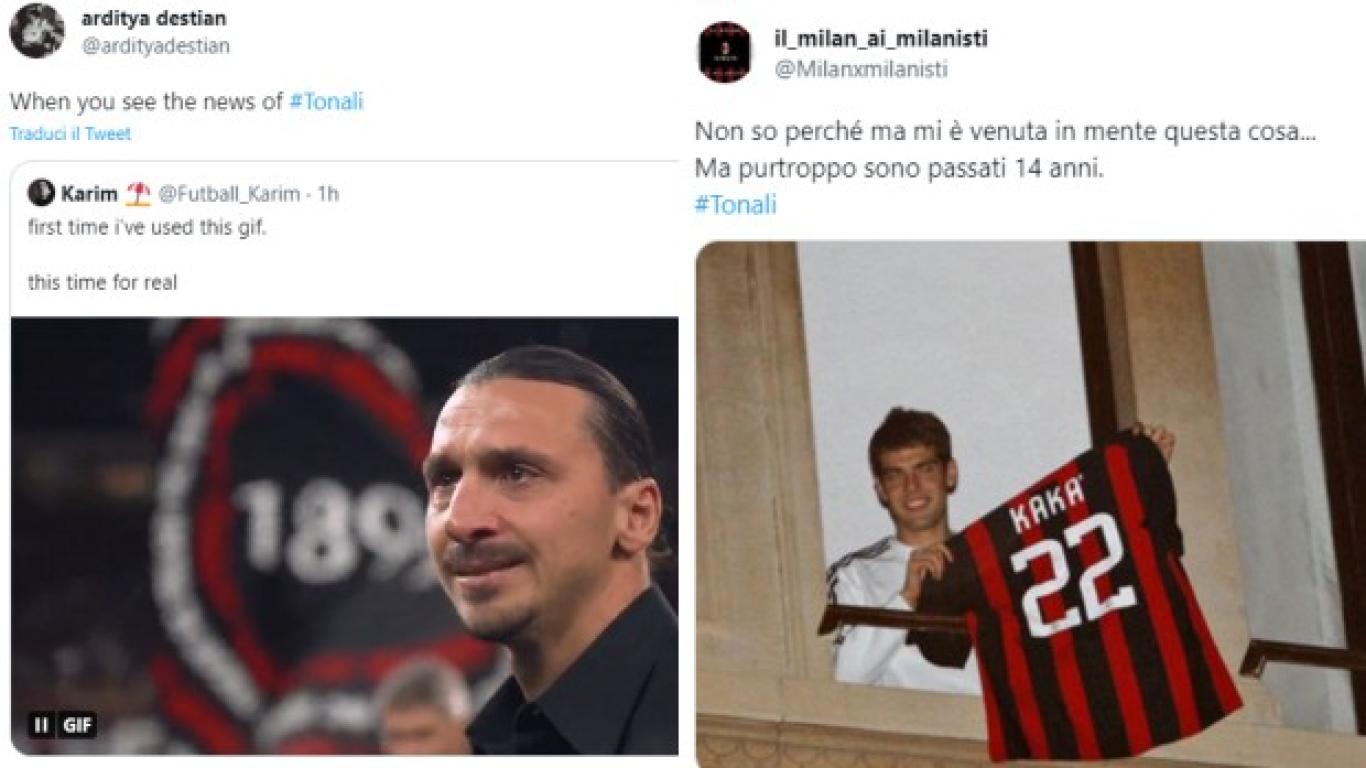Open the @Futball_Karim handle
1366x768 pixels.
click(x=232, y=193)
